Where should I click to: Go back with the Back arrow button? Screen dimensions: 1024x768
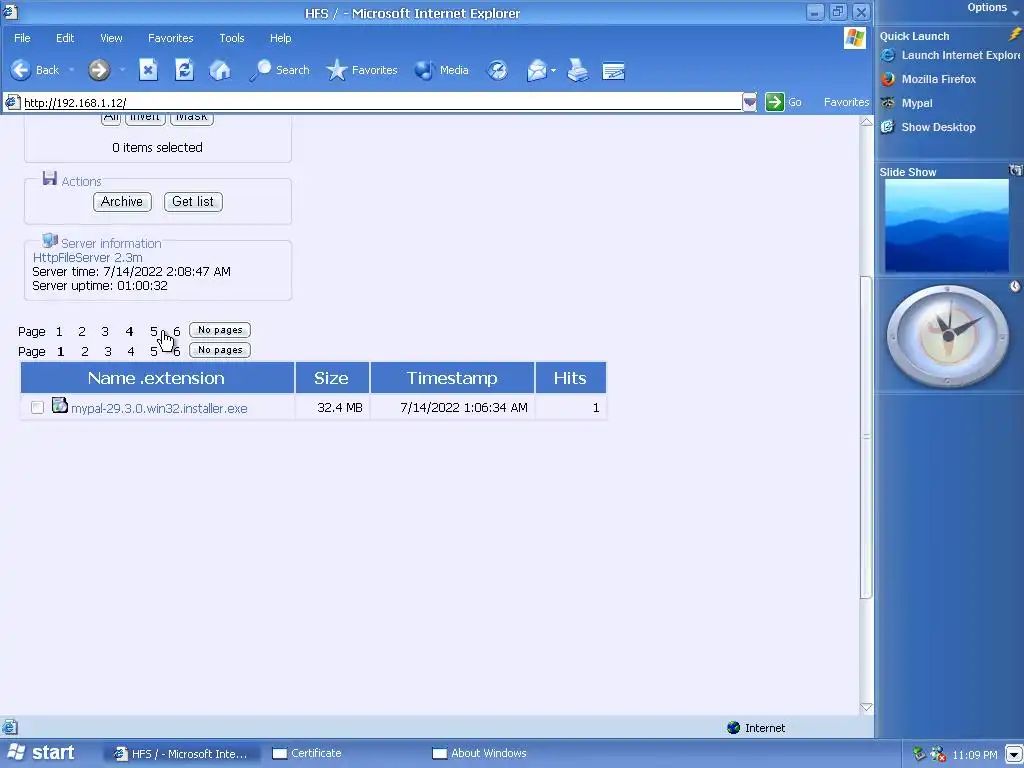click(x=35, y=70)
